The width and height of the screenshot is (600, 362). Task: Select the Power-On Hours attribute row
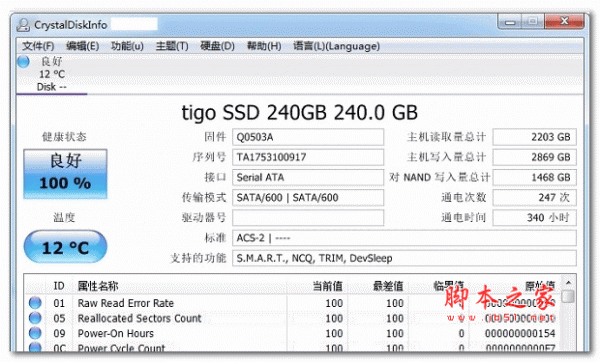(x=292, y=334)
